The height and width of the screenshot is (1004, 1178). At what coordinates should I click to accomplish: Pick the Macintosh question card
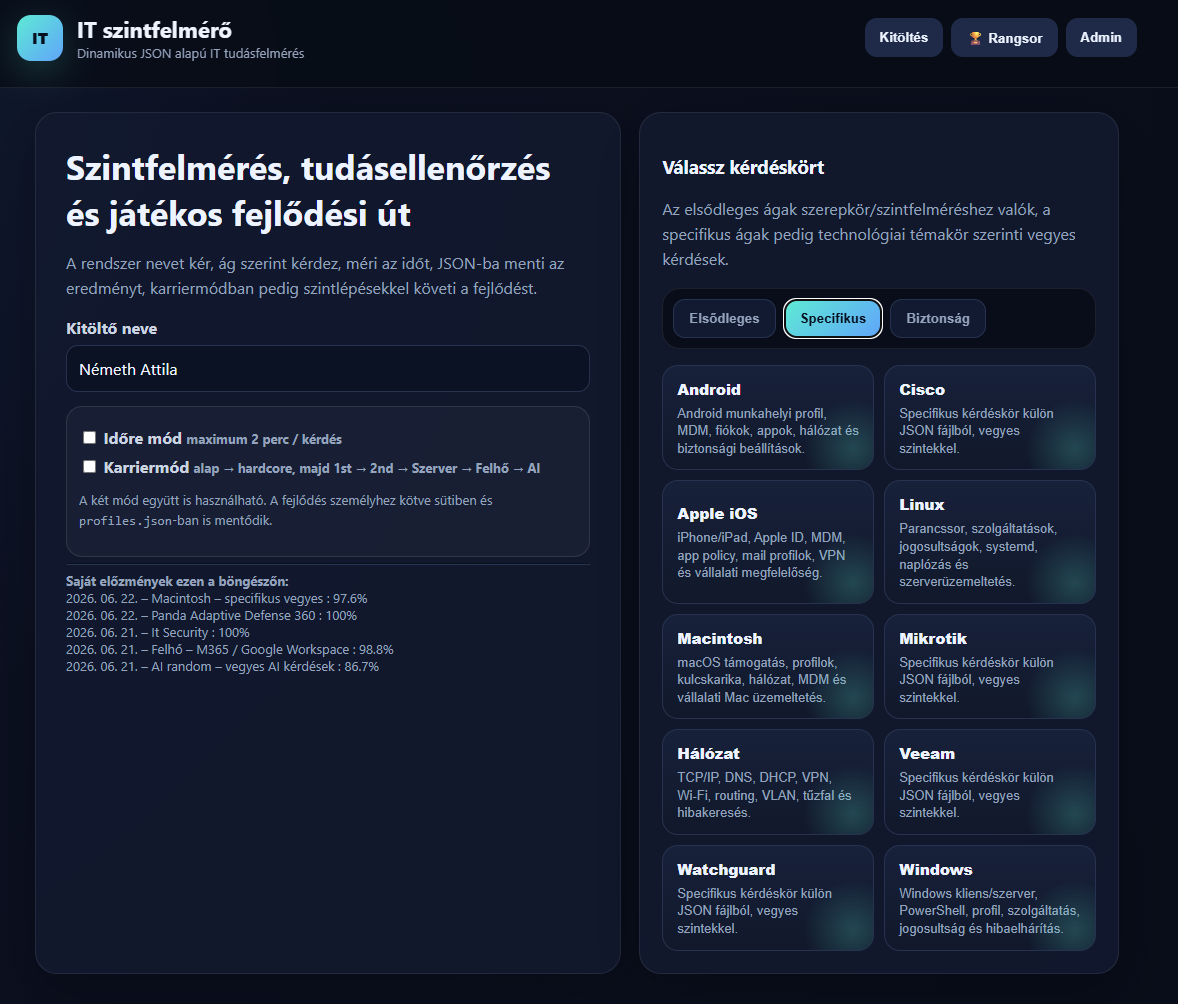(768, 667)
